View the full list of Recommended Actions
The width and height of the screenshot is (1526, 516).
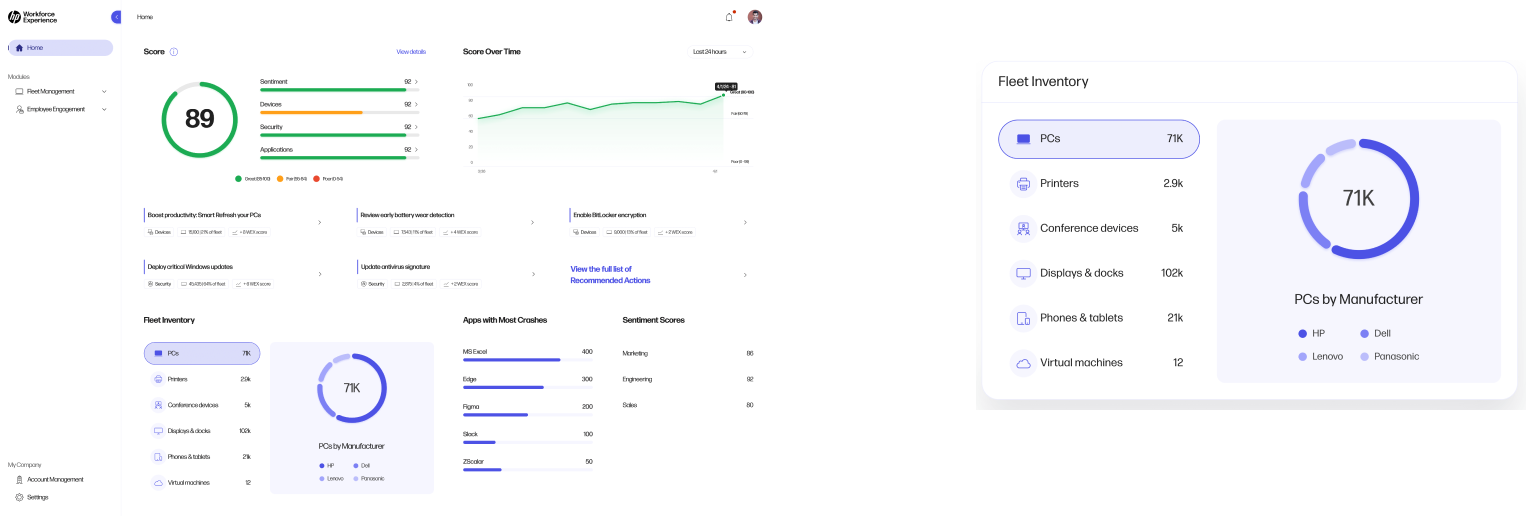coord(610,275)
